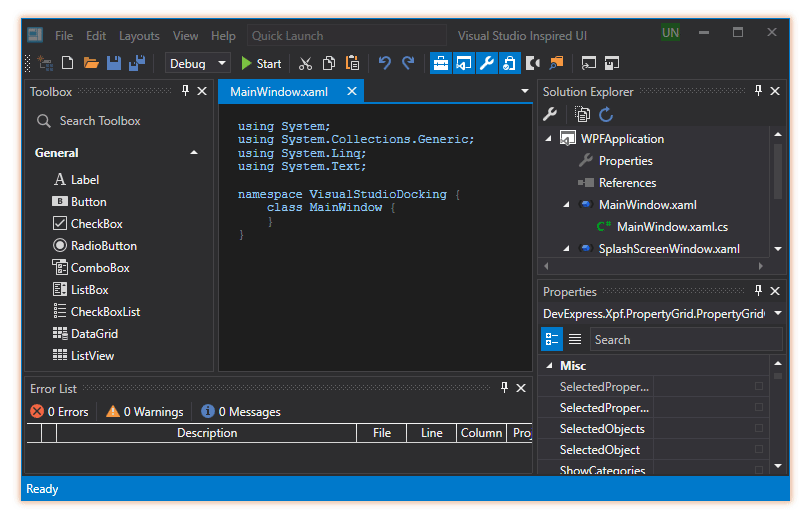Sort Error List by Description column
Image resolution: width=806 pixels, height=522 pixels.
click(207, 433)
